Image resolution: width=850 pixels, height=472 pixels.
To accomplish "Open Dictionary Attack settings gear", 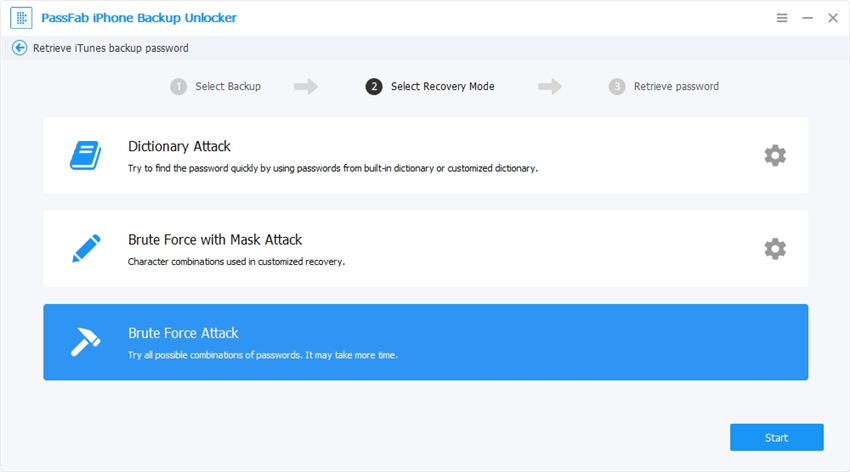I will tap(774, 155).
